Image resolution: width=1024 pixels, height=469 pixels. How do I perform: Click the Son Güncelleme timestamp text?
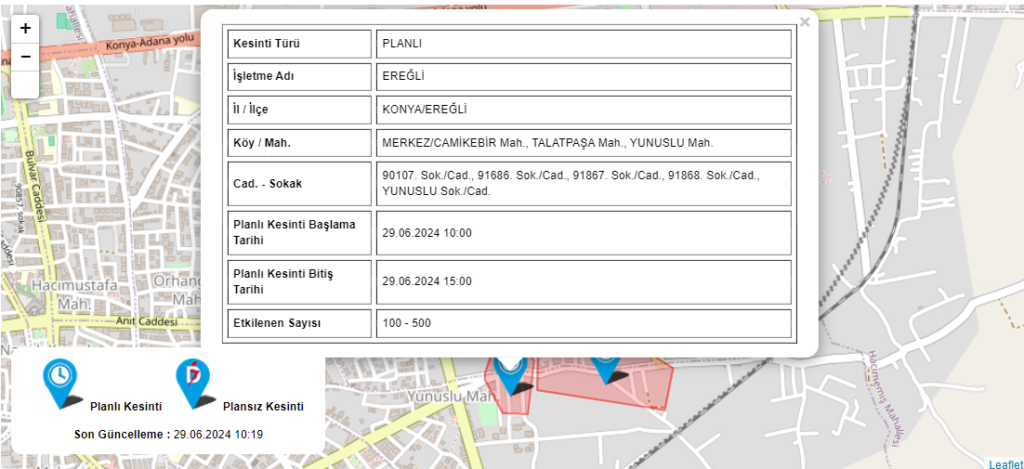pos(168,434)
